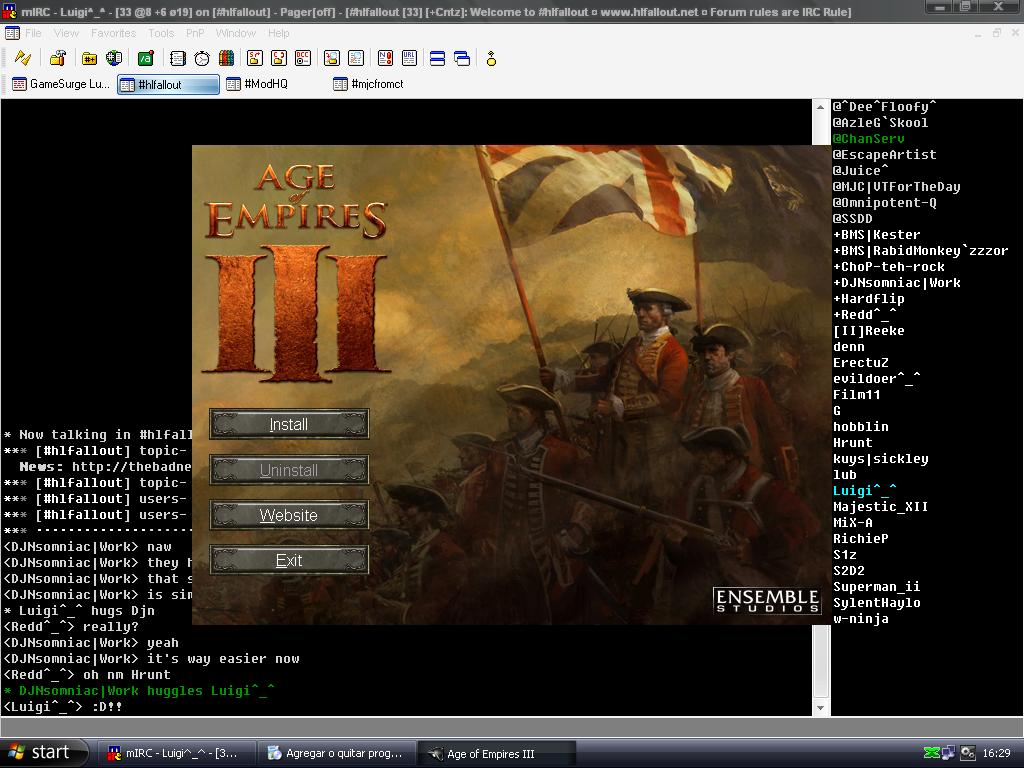Open the Help menu
This screenshot has width=1024, height=768.
click(x=279, y=33)
